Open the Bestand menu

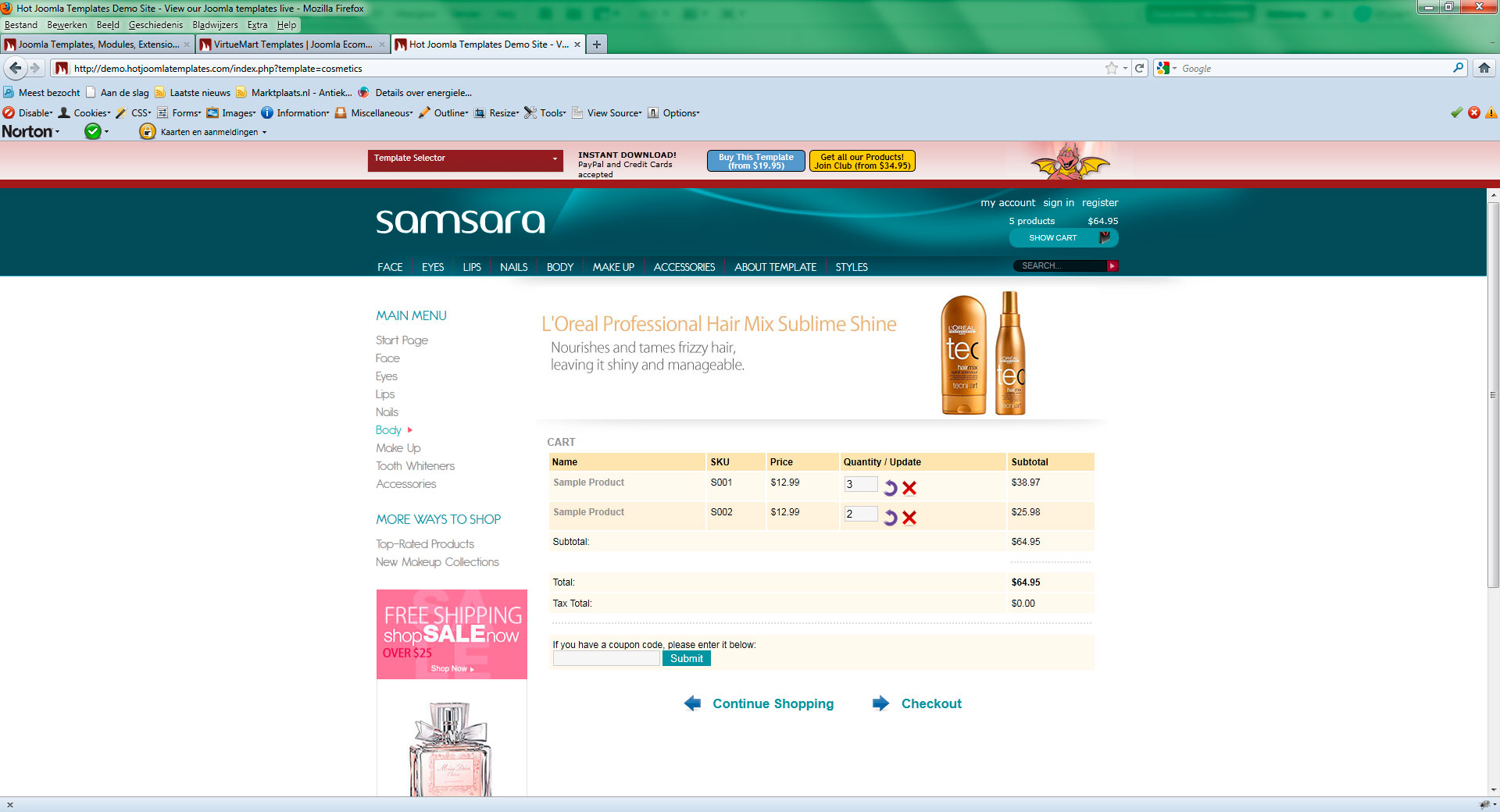[21, 25]
